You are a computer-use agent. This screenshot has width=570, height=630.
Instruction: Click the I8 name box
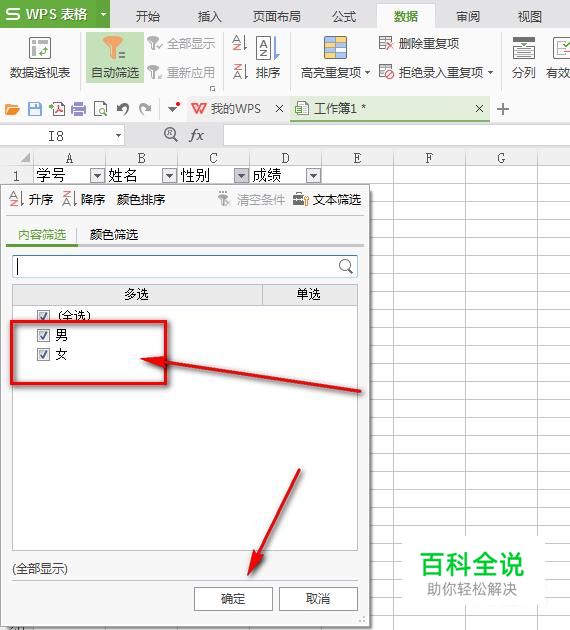[x=56, y=136]
